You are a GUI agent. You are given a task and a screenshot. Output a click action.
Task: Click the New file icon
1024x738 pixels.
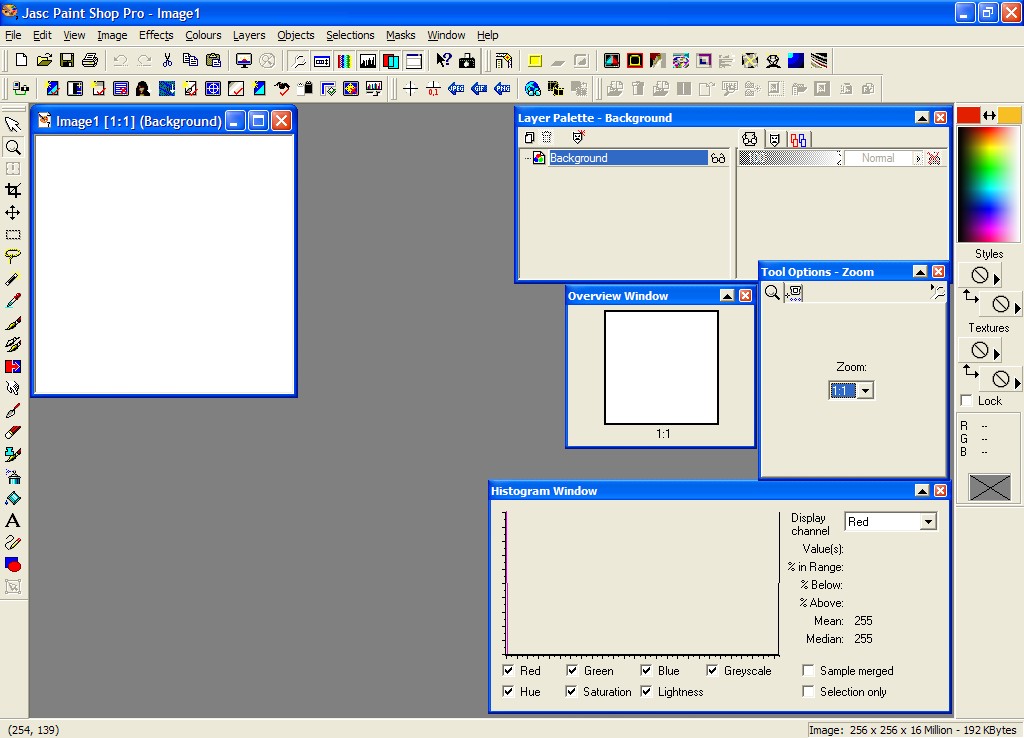tap(21, 61)
